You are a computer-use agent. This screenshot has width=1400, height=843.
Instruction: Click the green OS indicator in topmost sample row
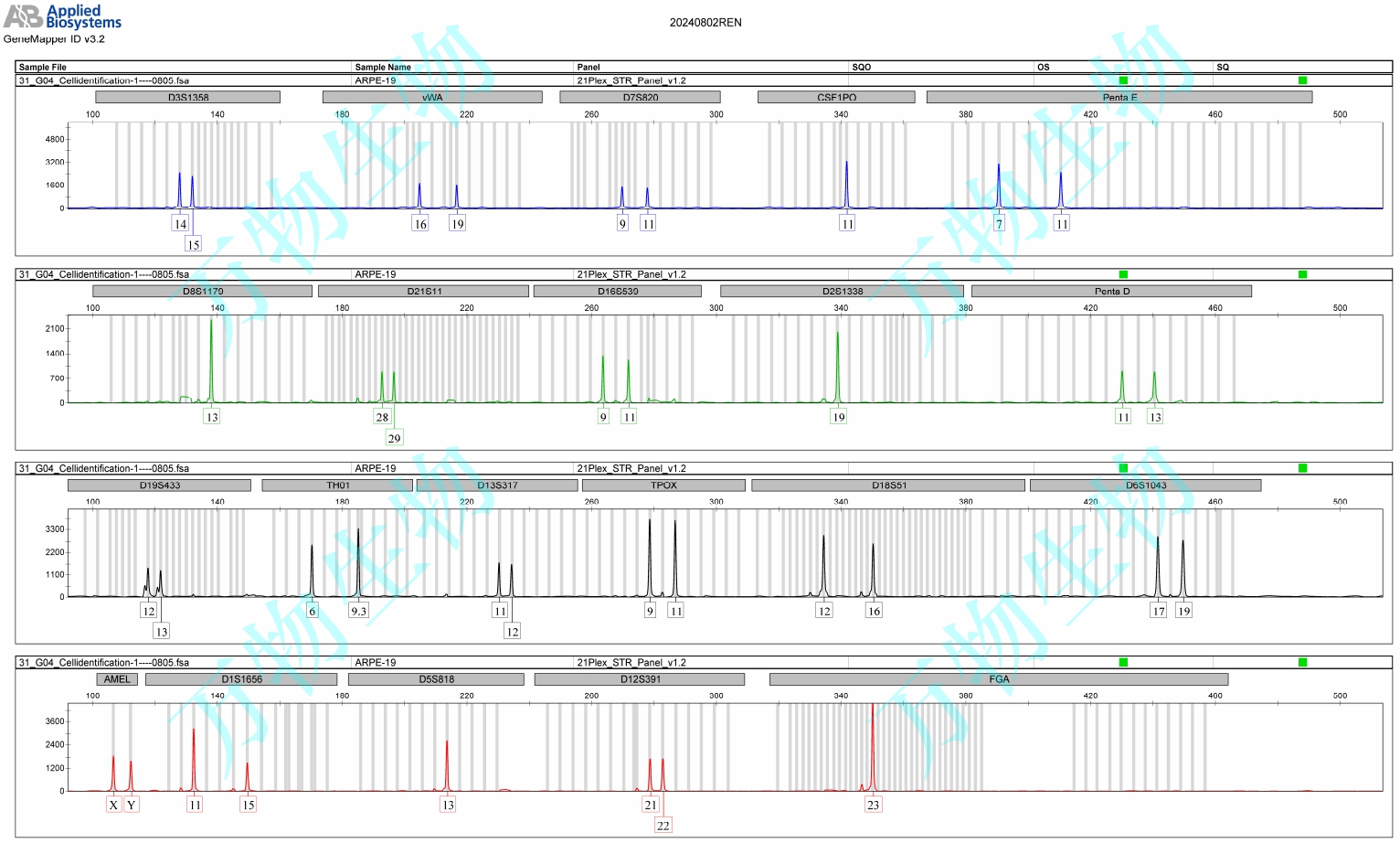(1123, 80)
